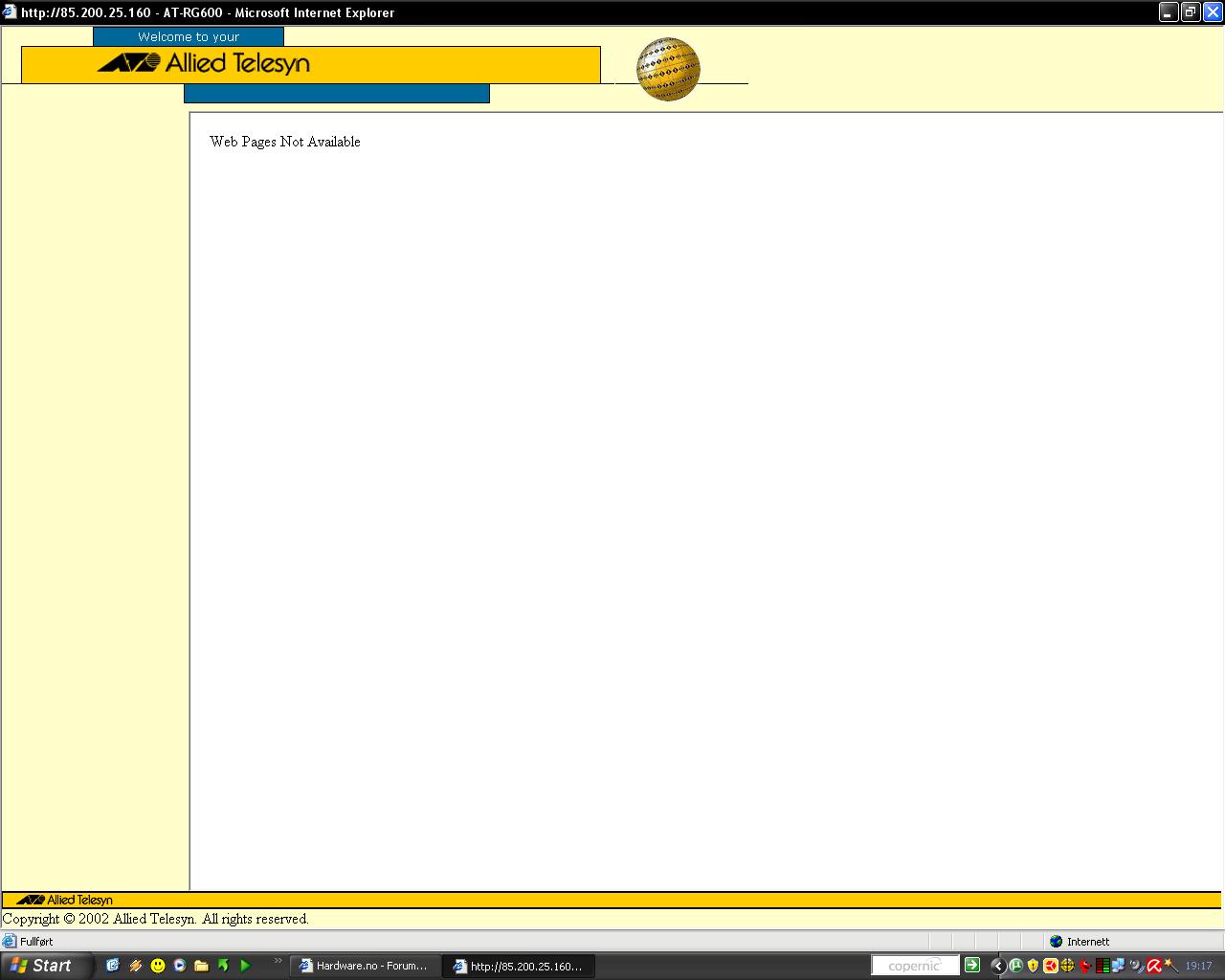Click the green curved arrow quick launch icon
This screenshot has width=1225, height=980.
(x=224, y=966)
